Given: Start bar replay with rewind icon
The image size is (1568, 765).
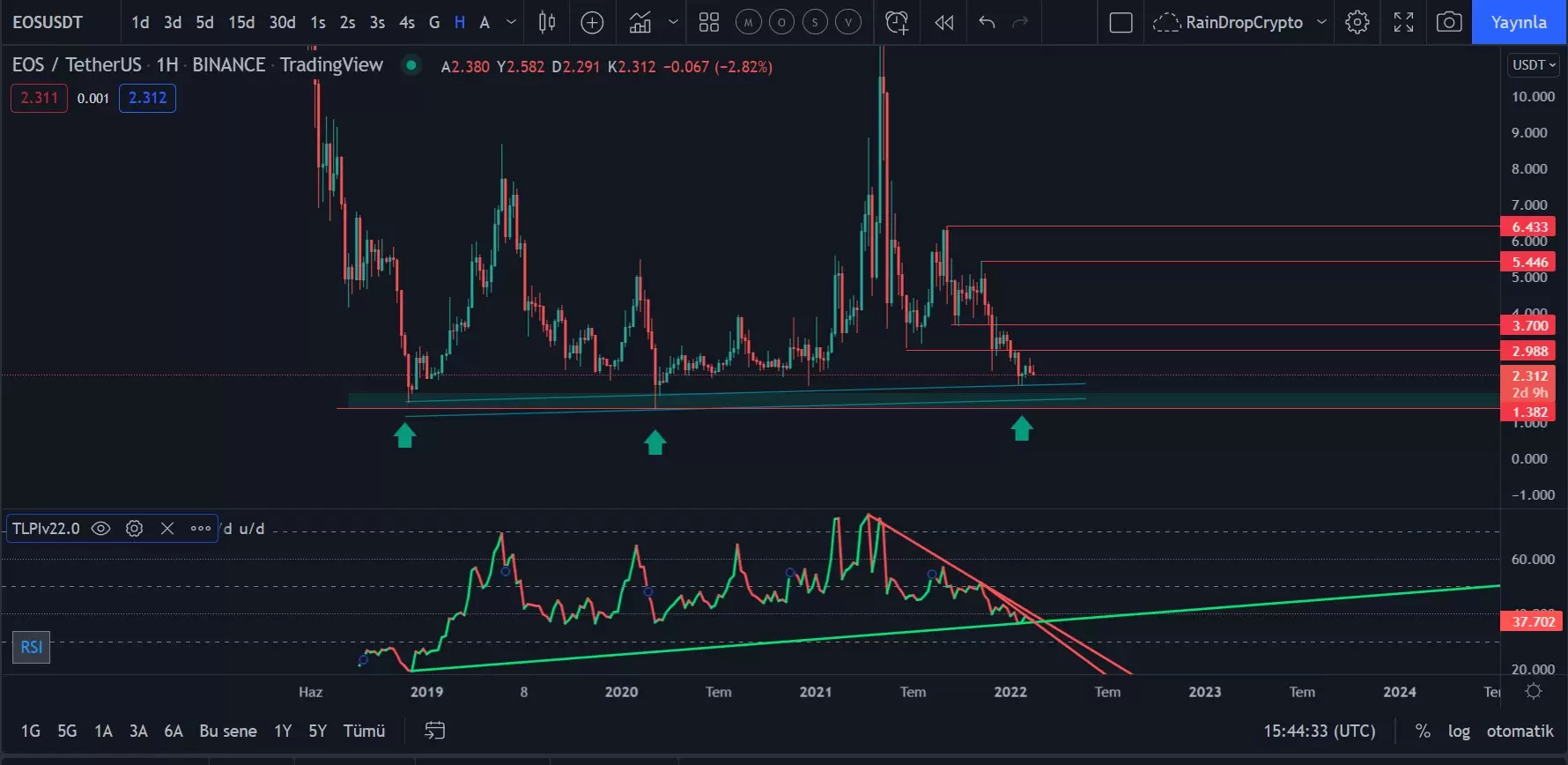Looking at the screenshot, I should 943,22.
